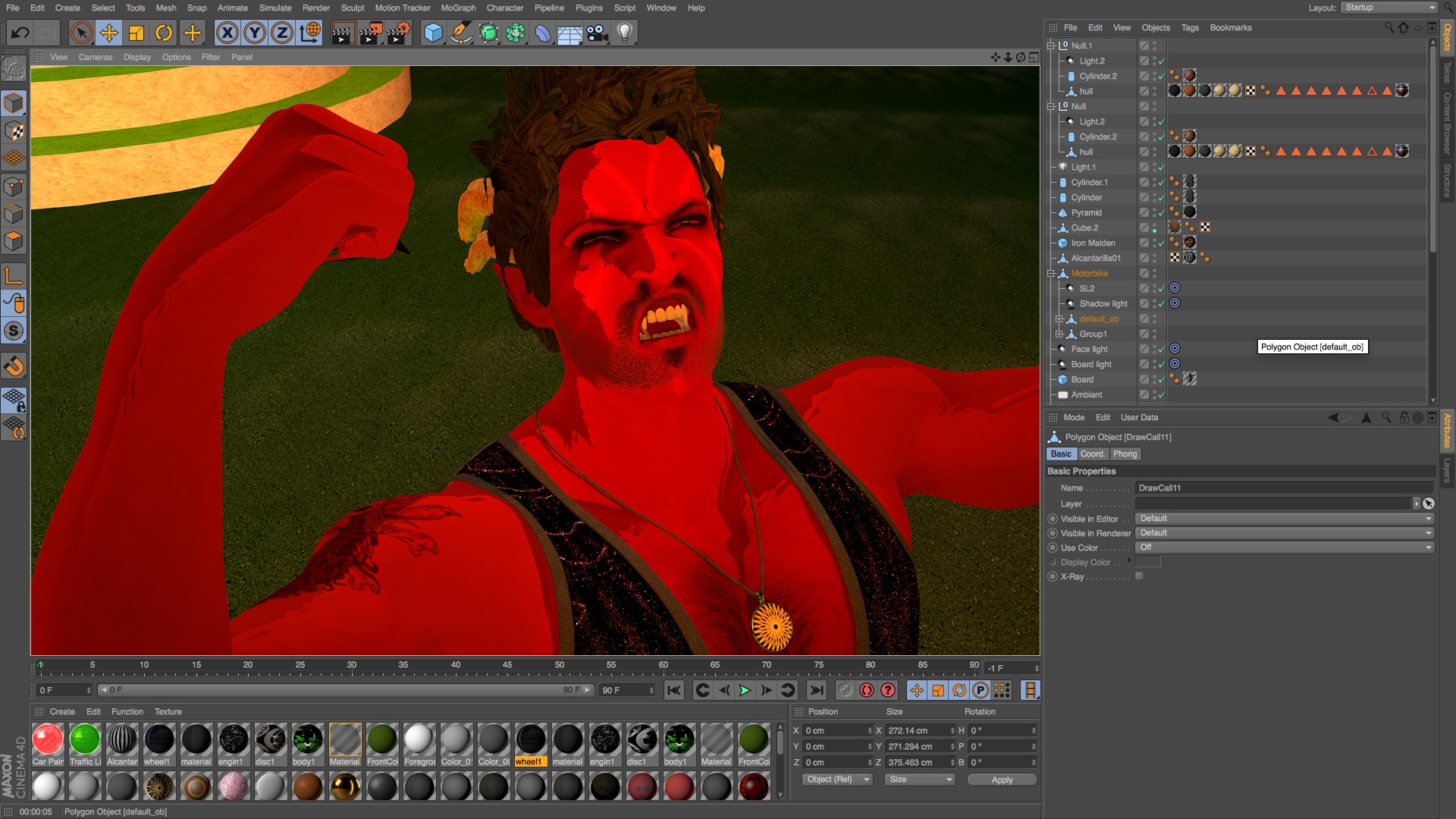This screenshot has width=1456, height=819.
Task: Add a Cube primitive object
Action: (433, 33)
